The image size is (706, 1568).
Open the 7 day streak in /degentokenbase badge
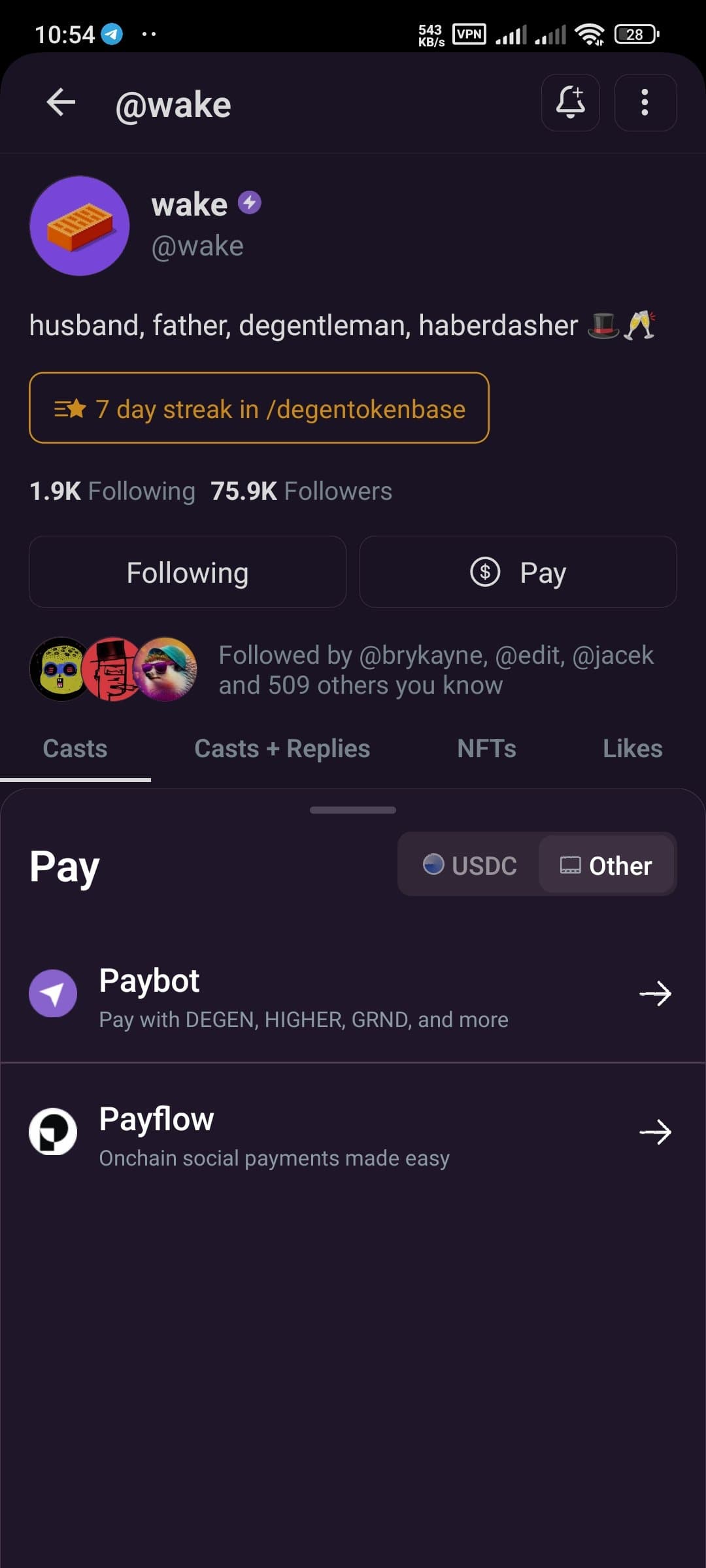point(259,408)
